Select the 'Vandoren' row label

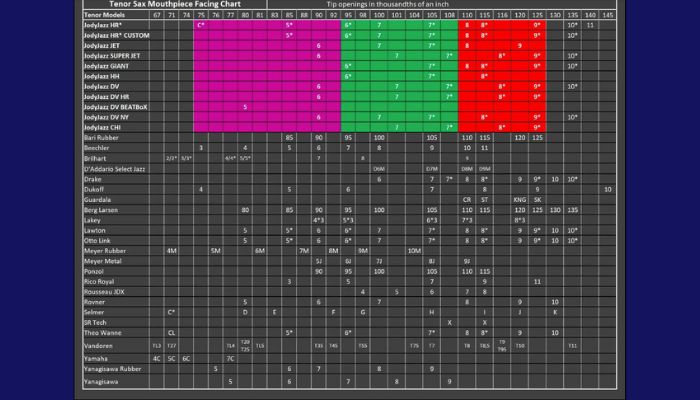pyautogui.click(x=98, y=346)
